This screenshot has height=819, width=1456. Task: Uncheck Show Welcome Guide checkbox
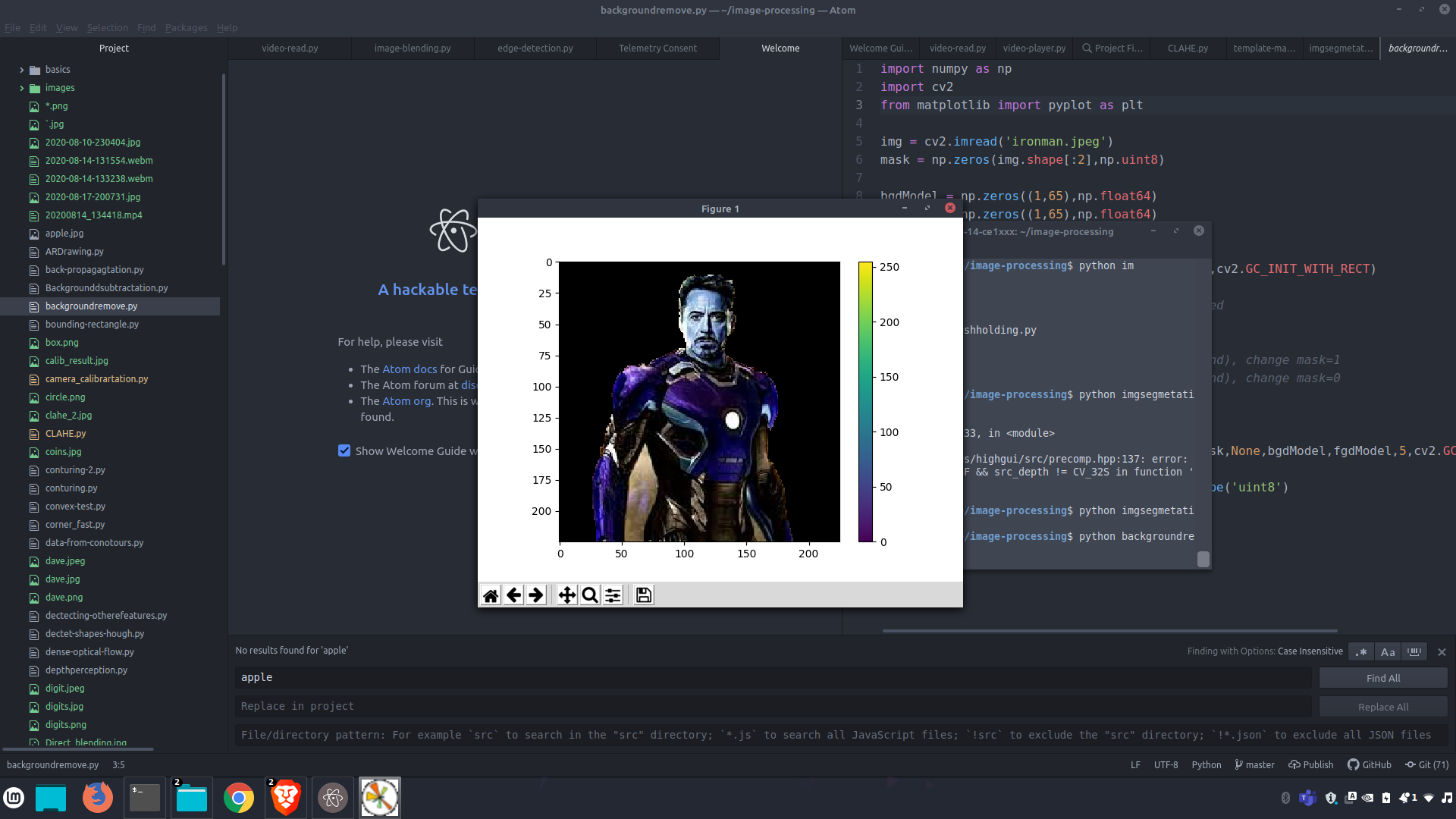(344, 450)
